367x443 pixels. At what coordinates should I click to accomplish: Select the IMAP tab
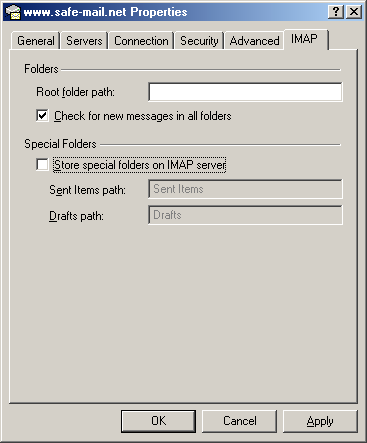point(304,39)
